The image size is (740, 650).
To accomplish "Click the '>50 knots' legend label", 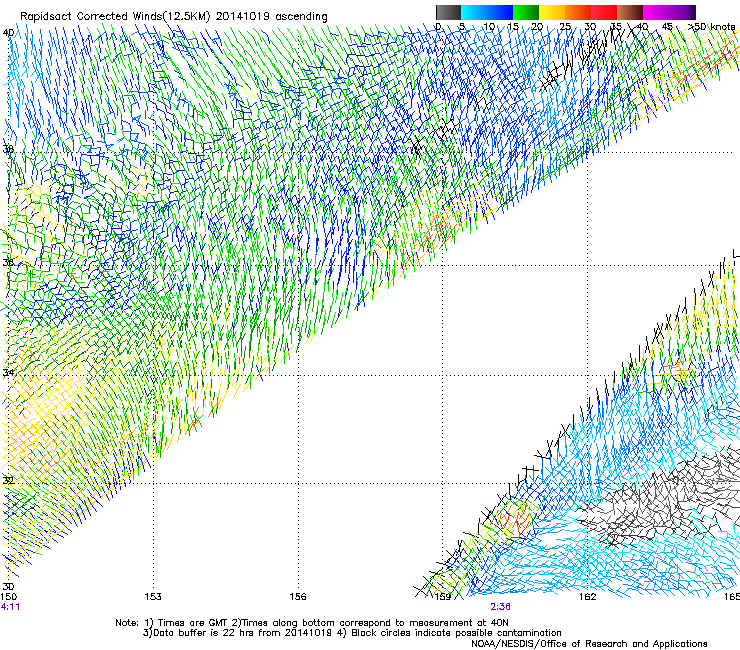I will click(712, 26).
